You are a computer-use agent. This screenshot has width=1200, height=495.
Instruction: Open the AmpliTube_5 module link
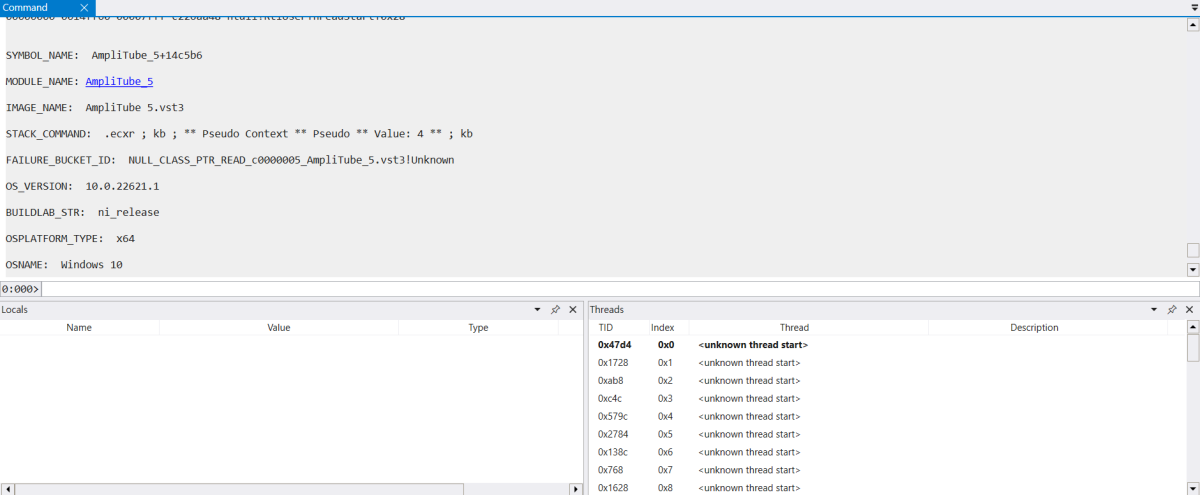point(119,82)
